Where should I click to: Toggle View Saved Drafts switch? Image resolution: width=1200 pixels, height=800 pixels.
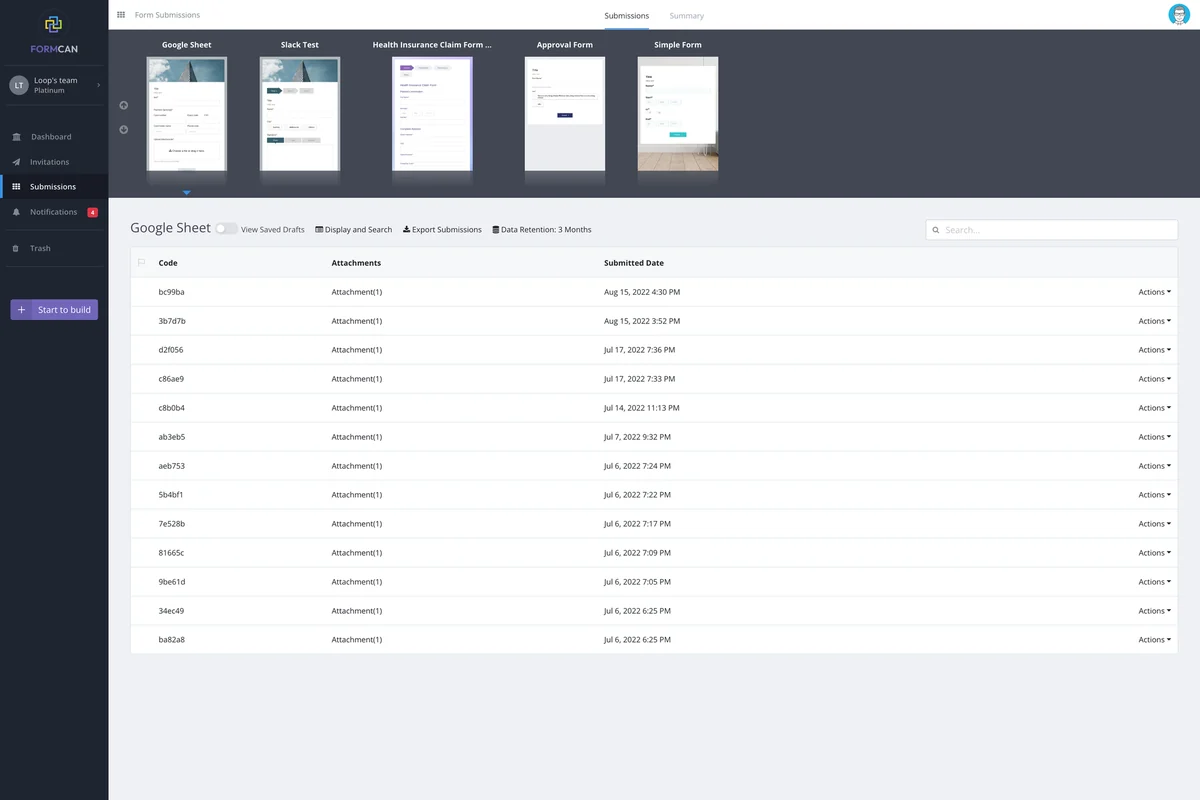[x=227, y=229]
